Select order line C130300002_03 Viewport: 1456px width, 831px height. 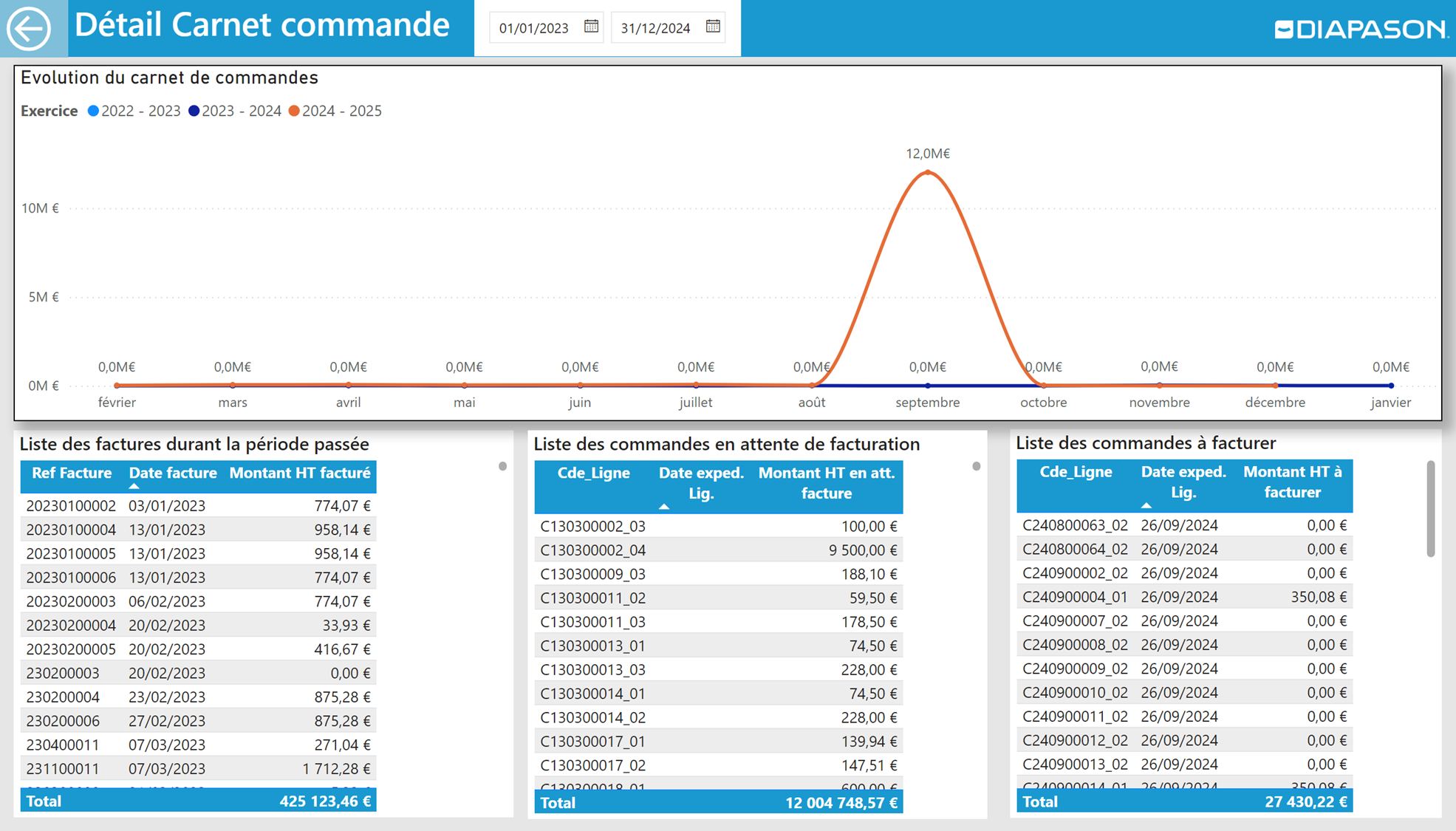(718, 527)
